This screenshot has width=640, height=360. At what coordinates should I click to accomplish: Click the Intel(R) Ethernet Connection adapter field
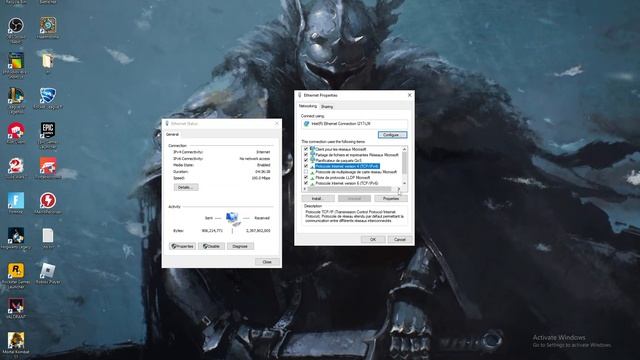point(354,123)
